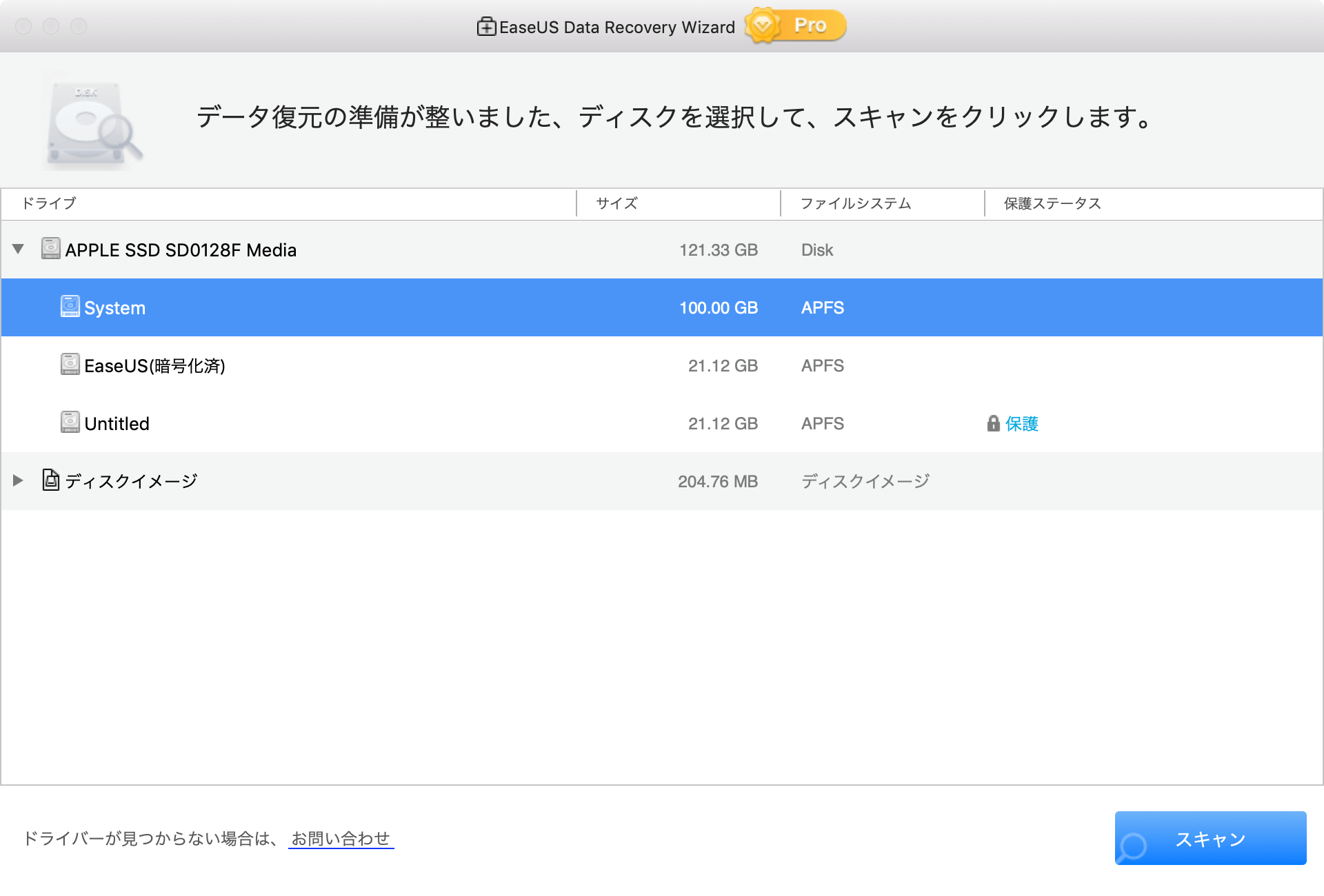Open the お問い合わせ contact link
The width and height of the screenshot is (1324, 896).
click(341, 839)
